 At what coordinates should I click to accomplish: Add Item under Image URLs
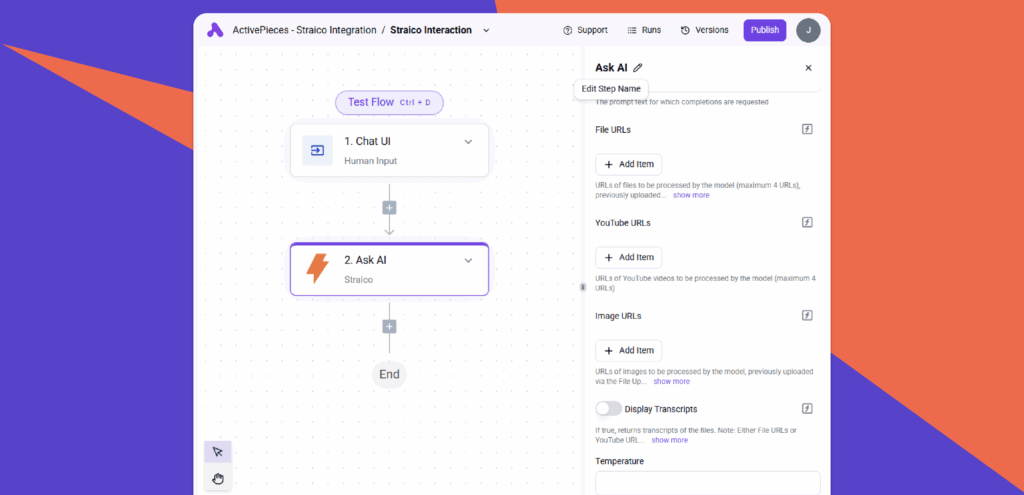click(628, 351)
